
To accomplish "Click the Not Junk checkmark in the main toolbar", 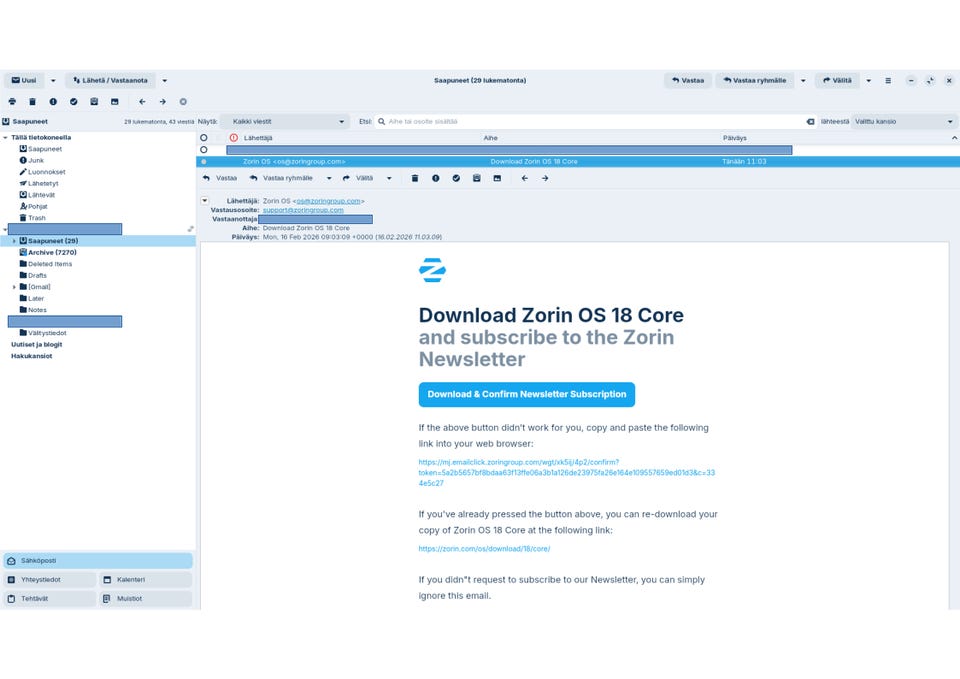I will point(73,102).
